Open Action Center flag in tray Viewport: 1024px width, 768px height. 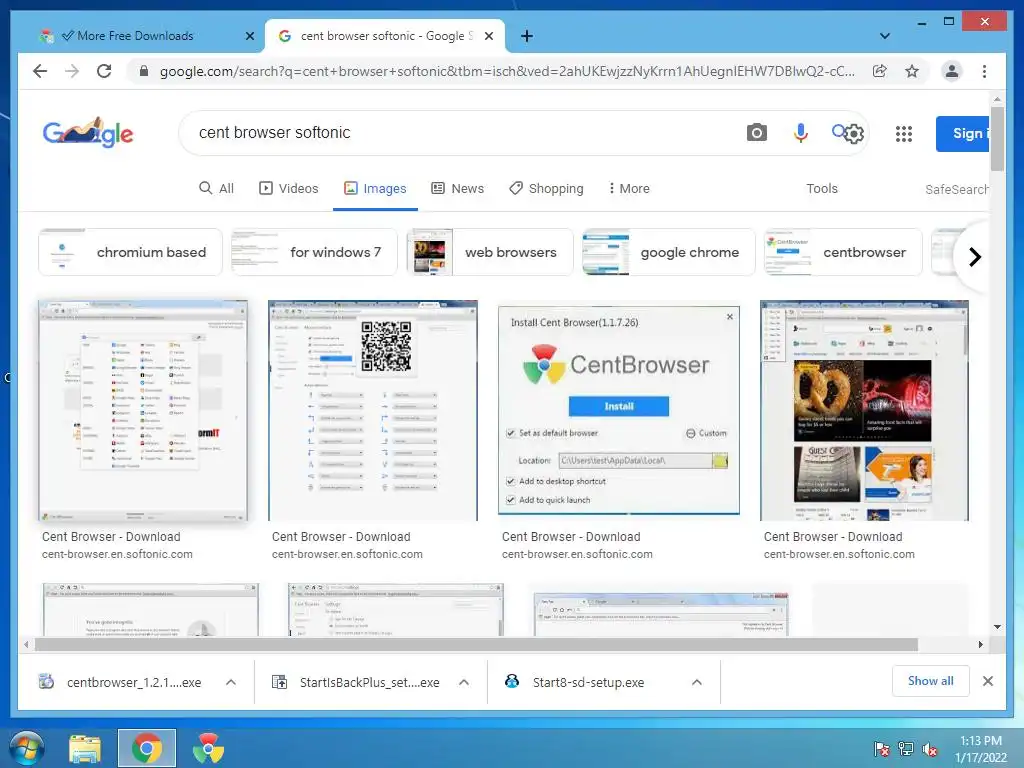[881, 749]
